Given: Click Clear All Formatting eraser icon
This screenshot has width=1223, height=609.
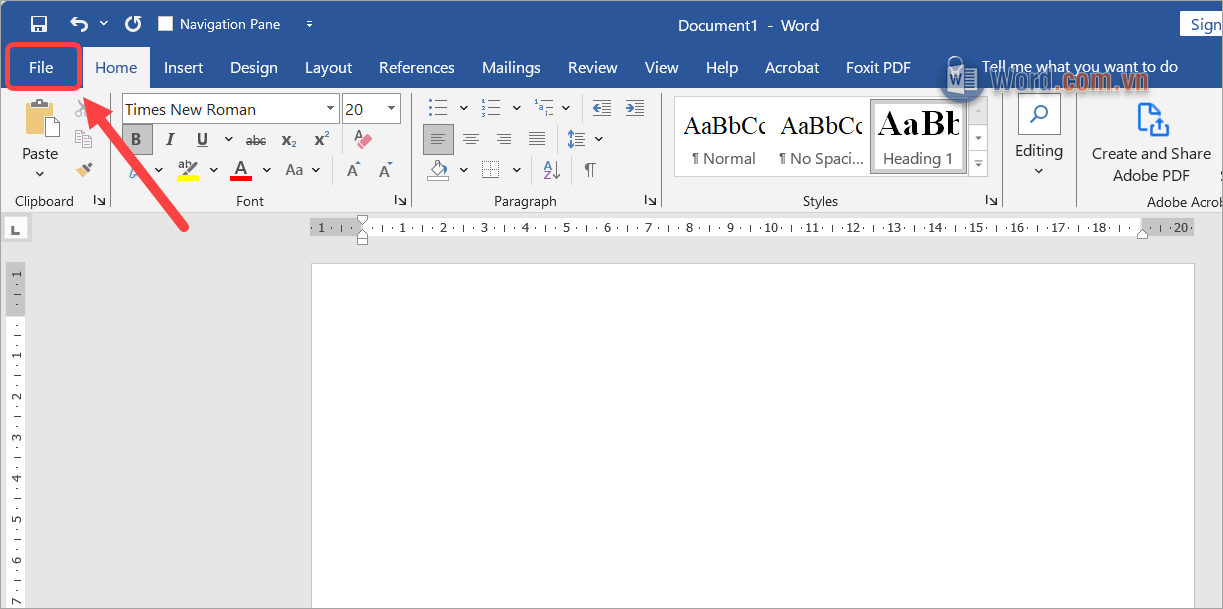Looking at the screenshot, I should tap(362, 140).
